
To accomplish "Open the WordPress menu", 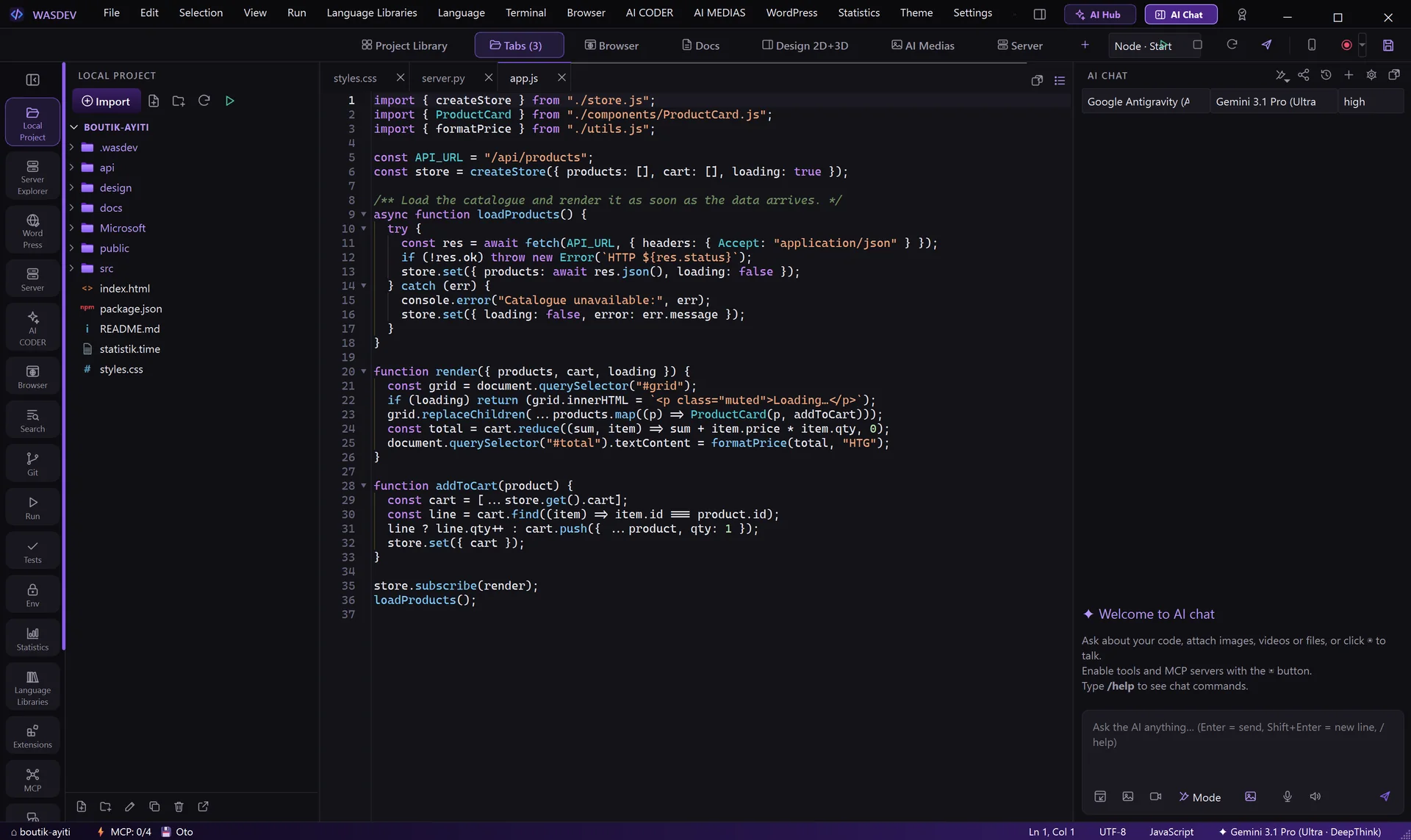I will coord(791,12).
